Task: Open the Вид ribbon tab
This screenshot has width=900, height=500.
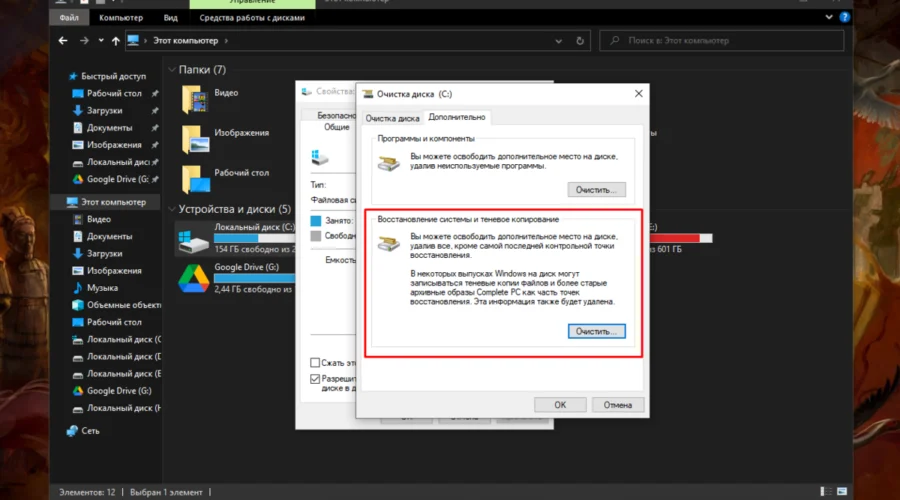Action: (171, 17)
